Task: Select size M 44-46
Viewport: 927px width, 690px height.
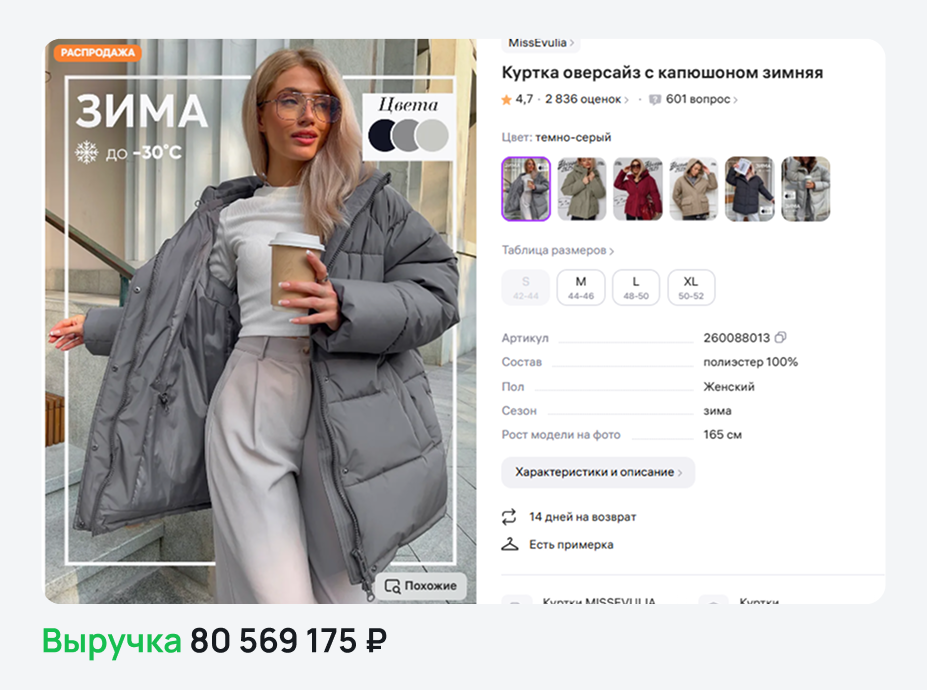Action: (581, 287)
